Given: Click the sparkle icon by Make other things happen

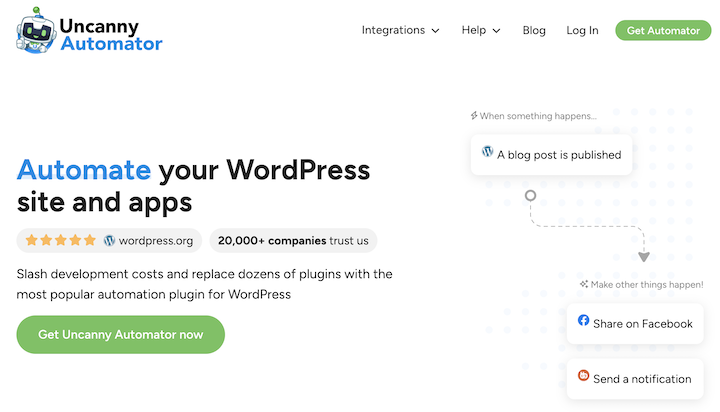Looking at the screenshot, I should [584, 284].
